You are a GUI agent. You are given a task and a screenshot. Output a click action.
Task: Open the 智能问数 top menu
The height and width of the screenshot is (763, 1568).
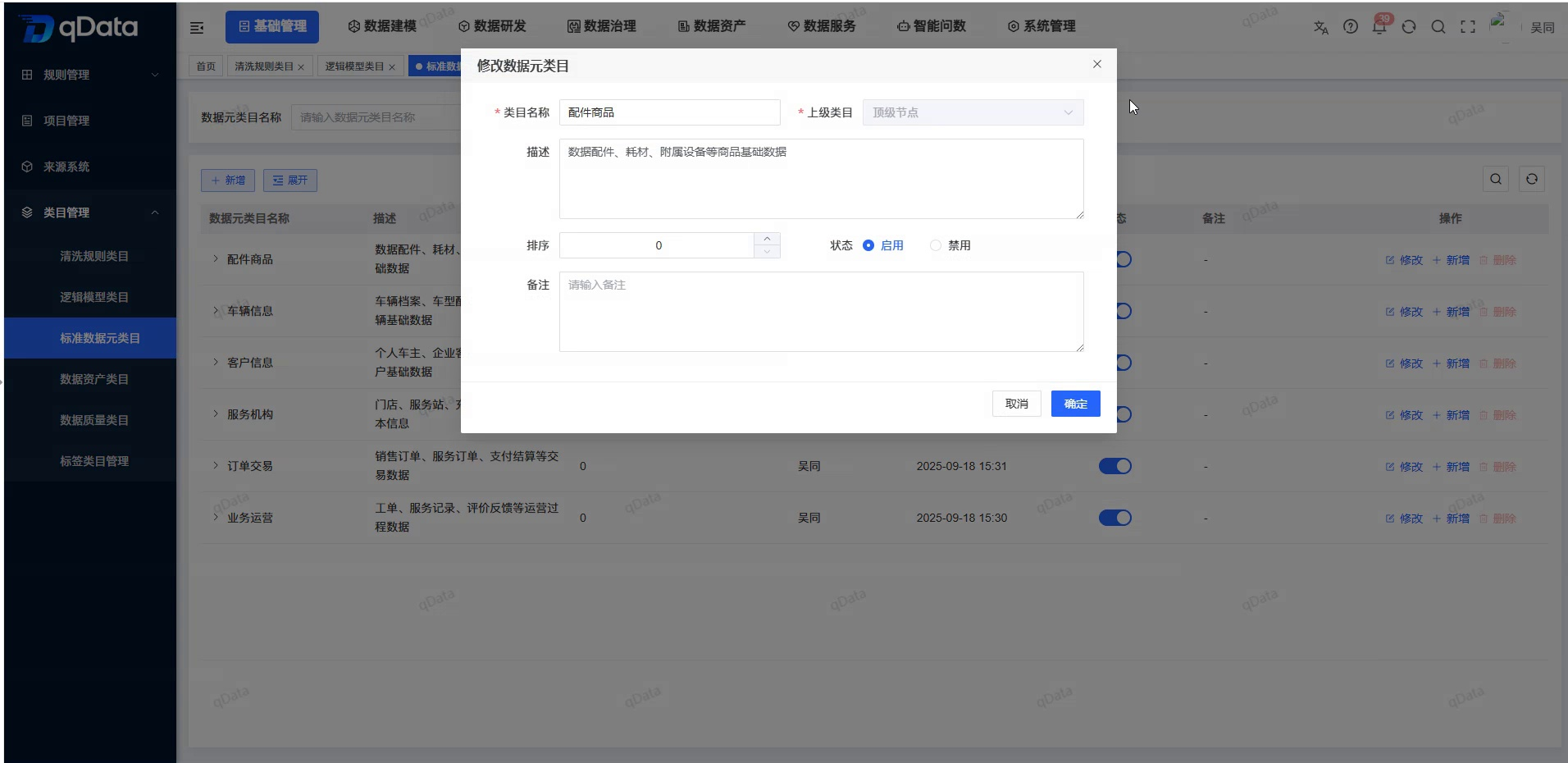click(932, 26)
